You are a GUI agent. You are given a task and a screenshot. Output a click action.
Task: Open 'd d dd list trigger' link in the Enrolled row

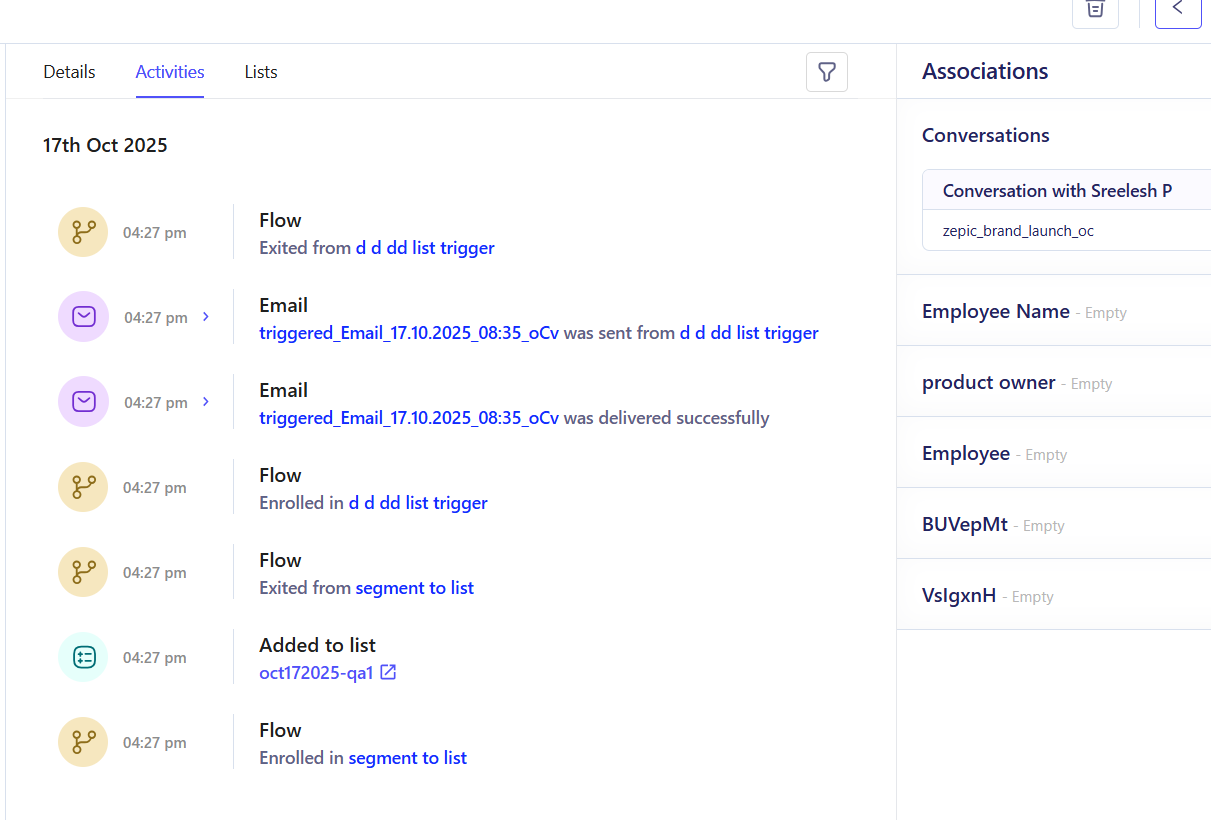418,503
